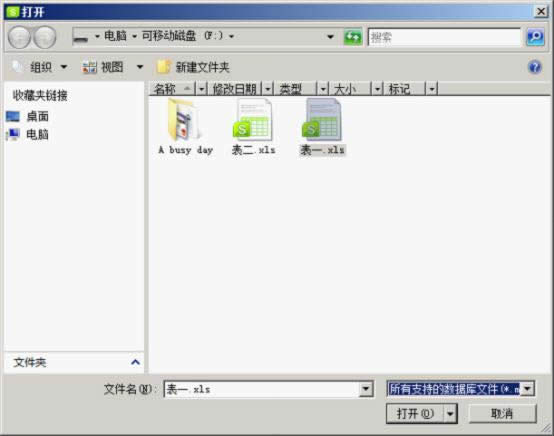Expand the 文件名 filename dropdown arrow
Screen dimensions: 554x436
[x=366, y=389]
